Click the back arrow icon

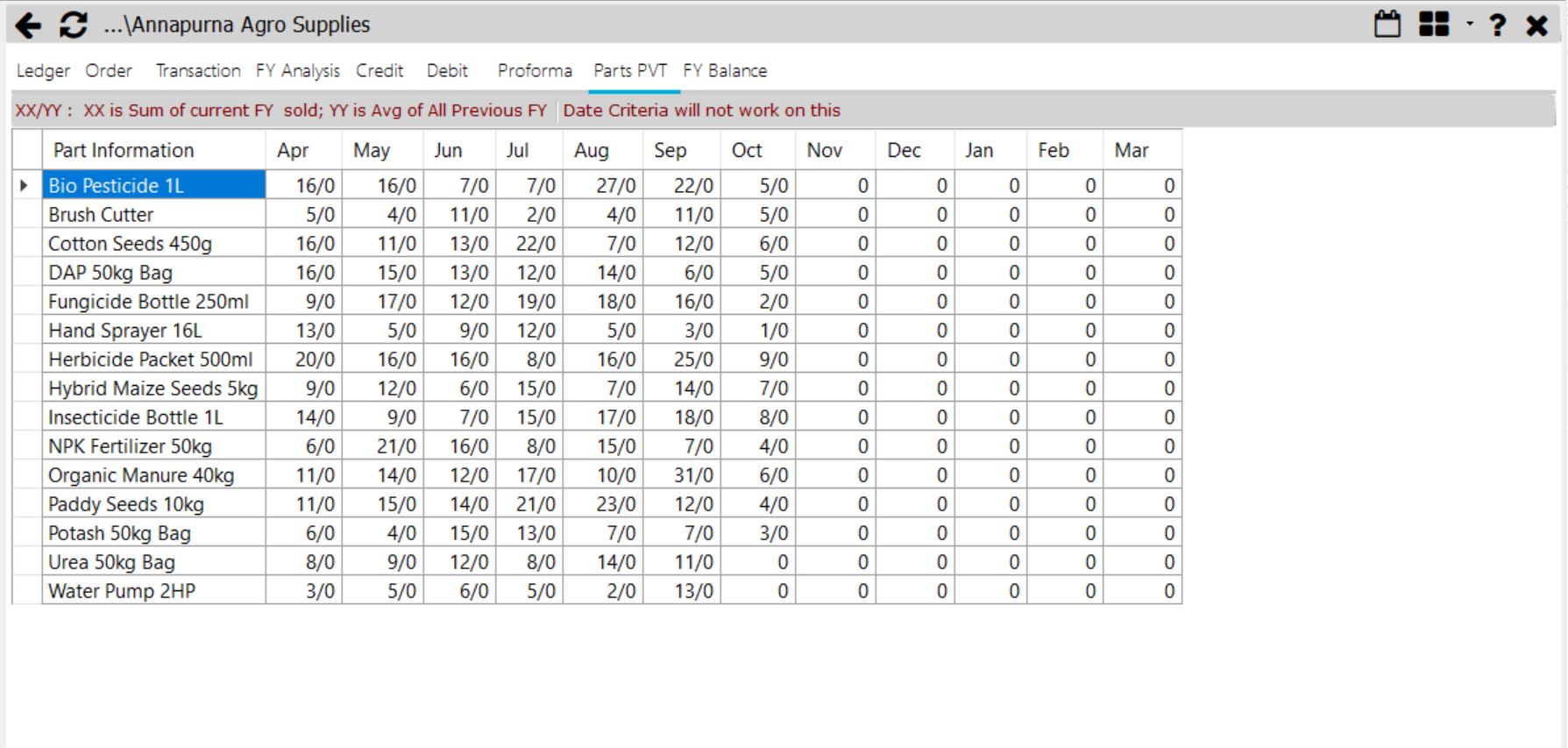pos(28,25)
